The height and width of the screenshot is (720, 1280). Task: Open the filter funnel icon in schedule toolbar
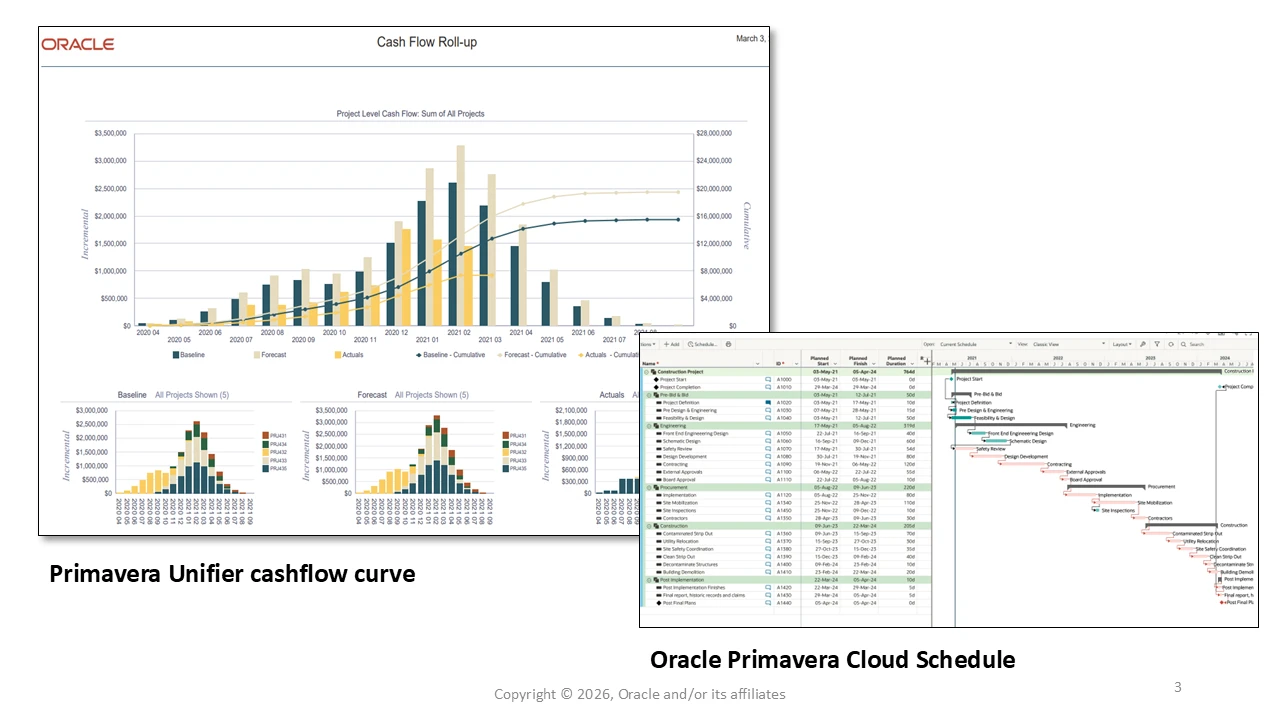pyautogui.click(x=1157, y=344)
